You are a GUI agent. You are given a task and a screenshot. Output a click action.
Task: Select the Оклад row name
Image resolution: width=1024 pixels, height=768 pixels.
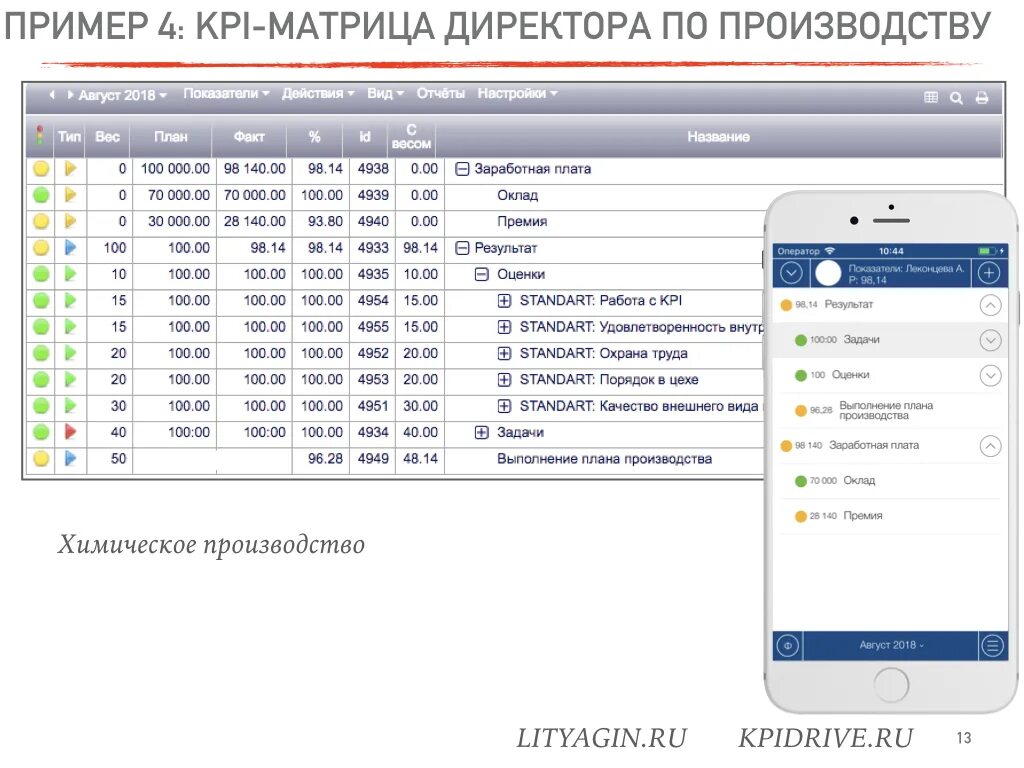517,195
